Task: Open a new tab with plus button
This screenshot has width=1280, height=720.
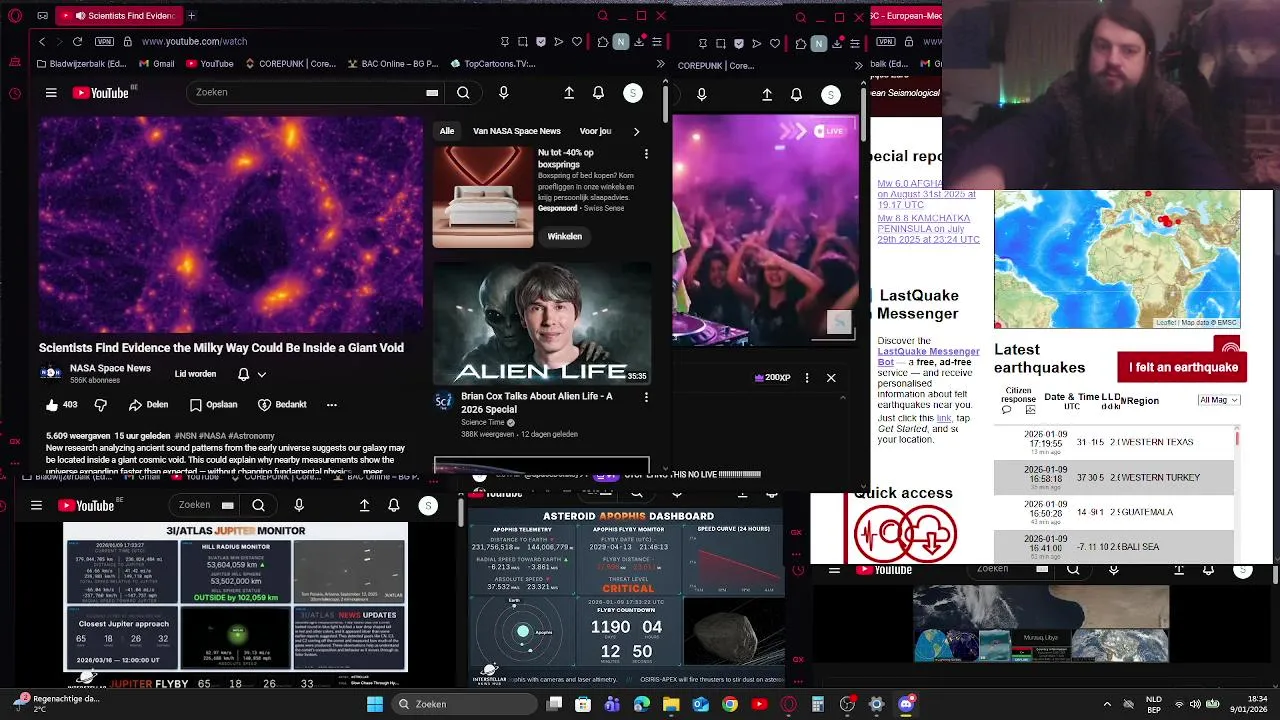Action: pos(191,16)
